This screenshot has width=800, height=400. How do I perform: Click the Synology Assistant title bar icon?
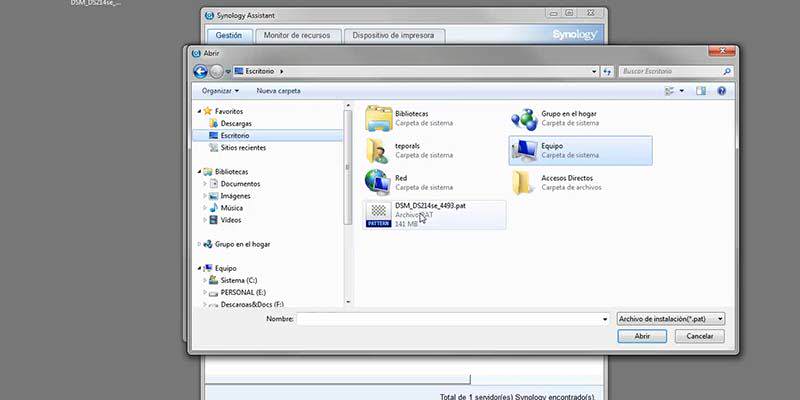pyautogui.click(x=209, y=15)
